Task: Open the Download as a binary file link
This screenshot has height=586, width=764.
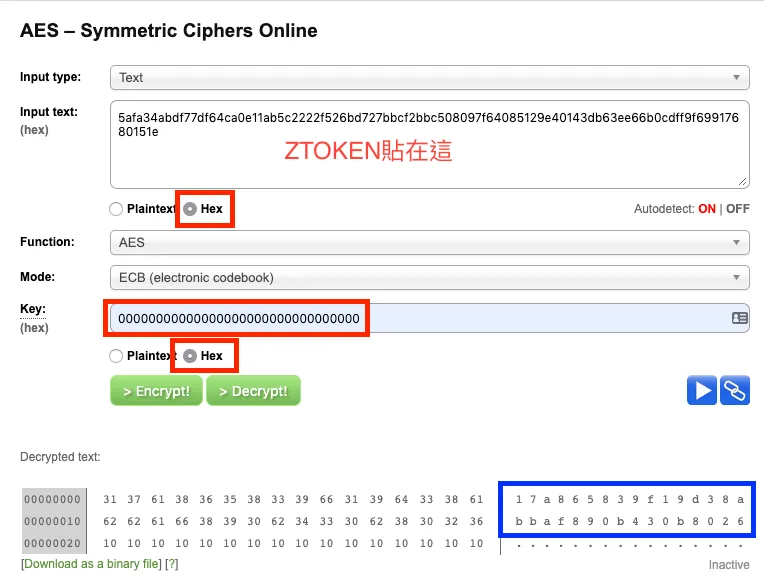Action: click(x=92, y=564)
